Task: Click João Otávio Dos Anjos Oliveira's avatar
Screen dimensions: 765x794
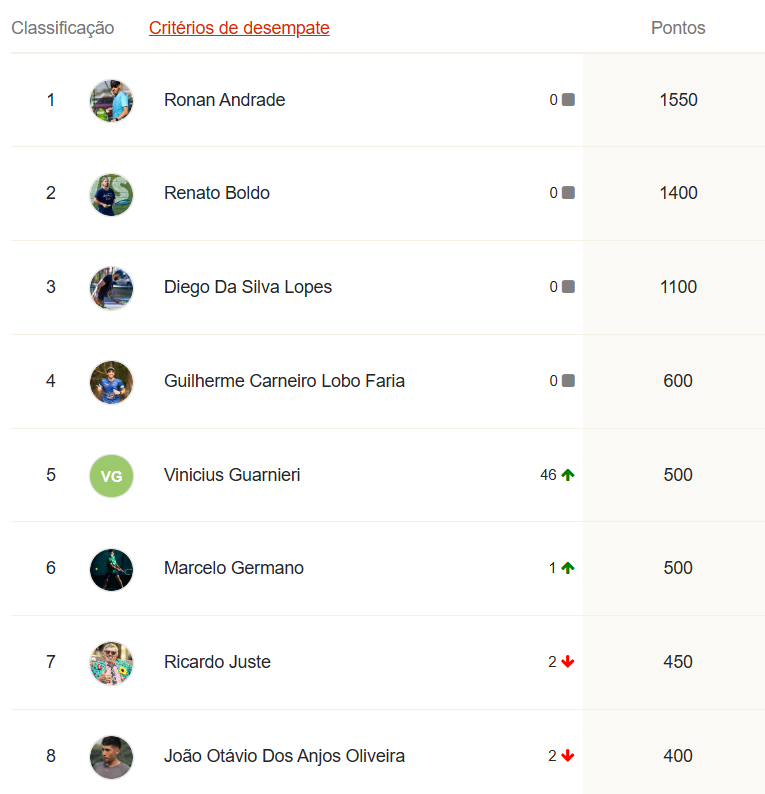Action: pyautogui.click(x=111, y=757)
